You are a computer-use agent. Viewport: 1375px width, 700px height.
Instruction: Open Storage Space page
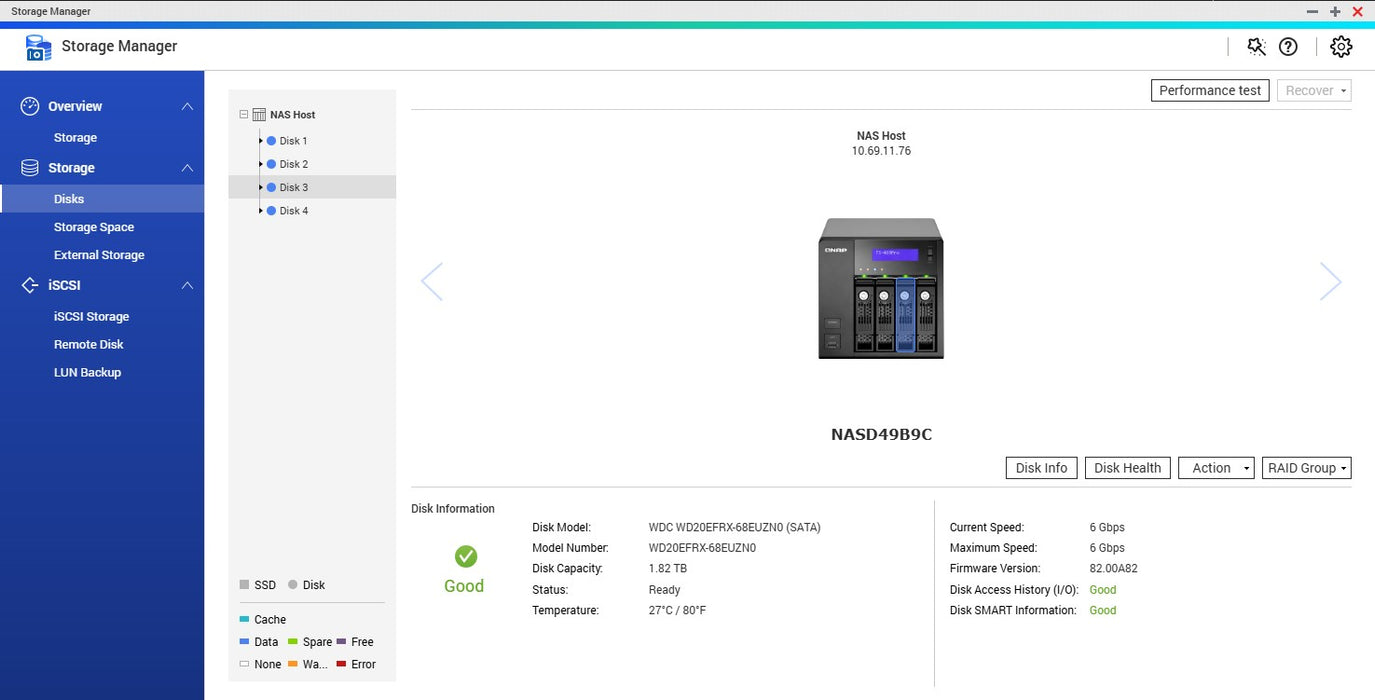(x=94, y=227)
